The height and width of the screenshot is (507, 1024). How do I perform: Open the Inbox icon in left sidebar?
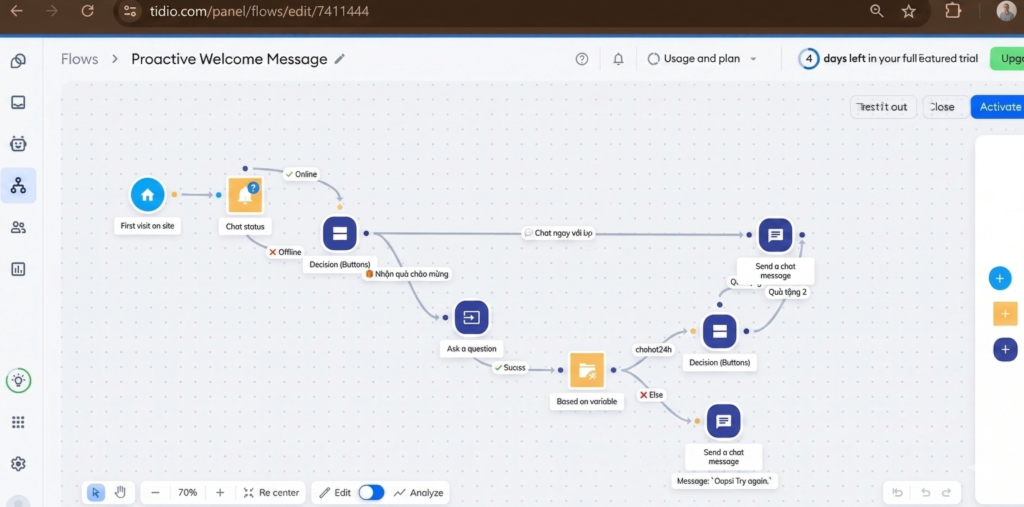pyautogui.click(x=18, y=102)
